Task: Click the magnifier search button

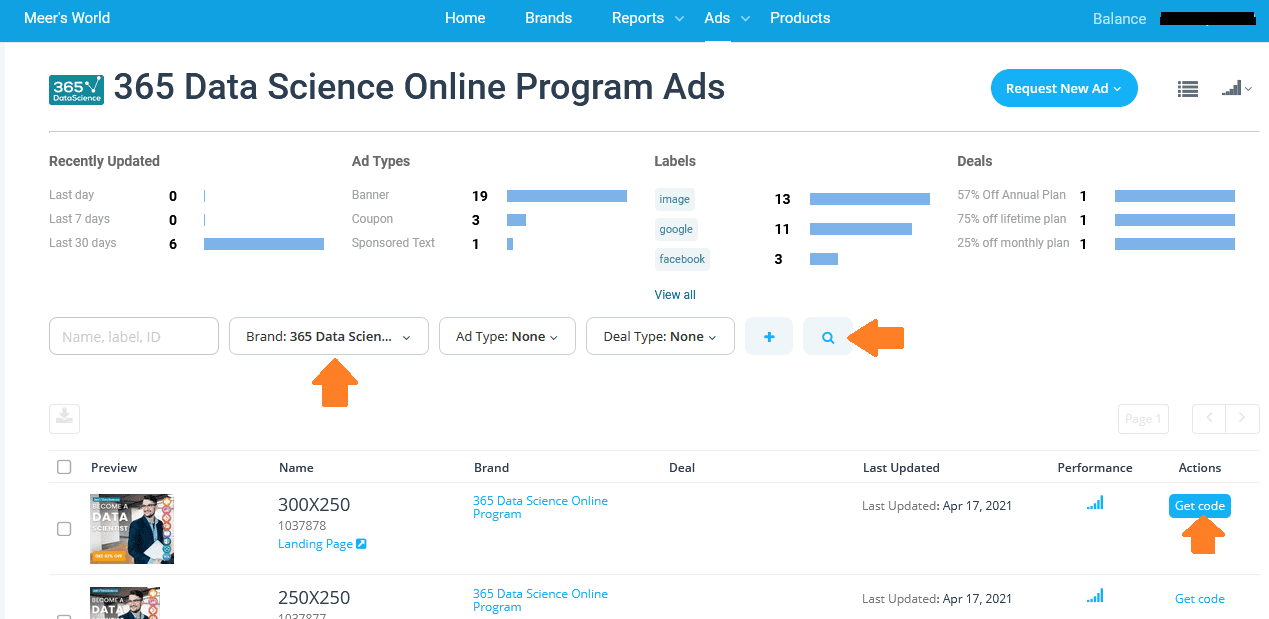Action: [x=828, y=336]
